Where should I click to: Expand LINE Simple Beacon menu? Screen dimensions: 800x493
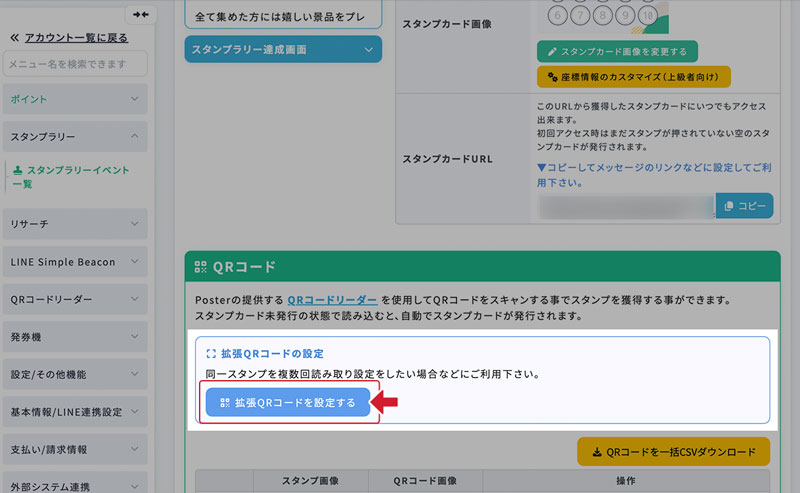pyautogui.click(x=75, y=262)
